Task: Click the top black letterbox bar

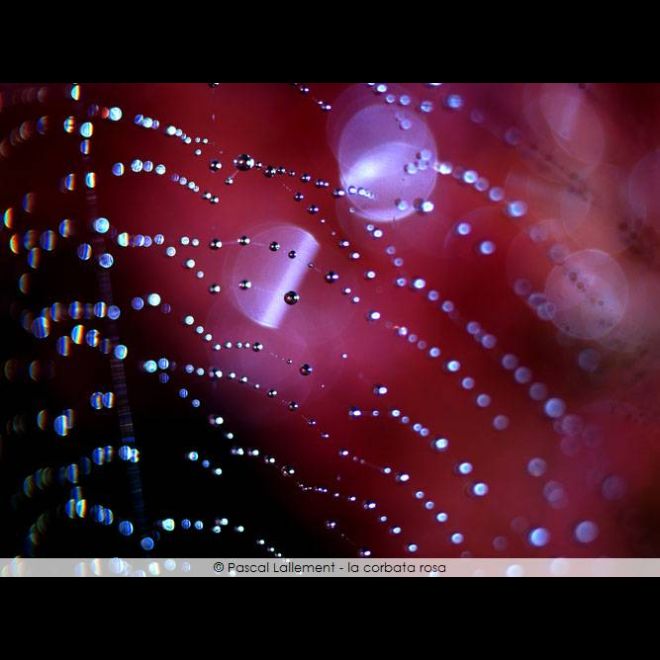Action: click(330, 40)
